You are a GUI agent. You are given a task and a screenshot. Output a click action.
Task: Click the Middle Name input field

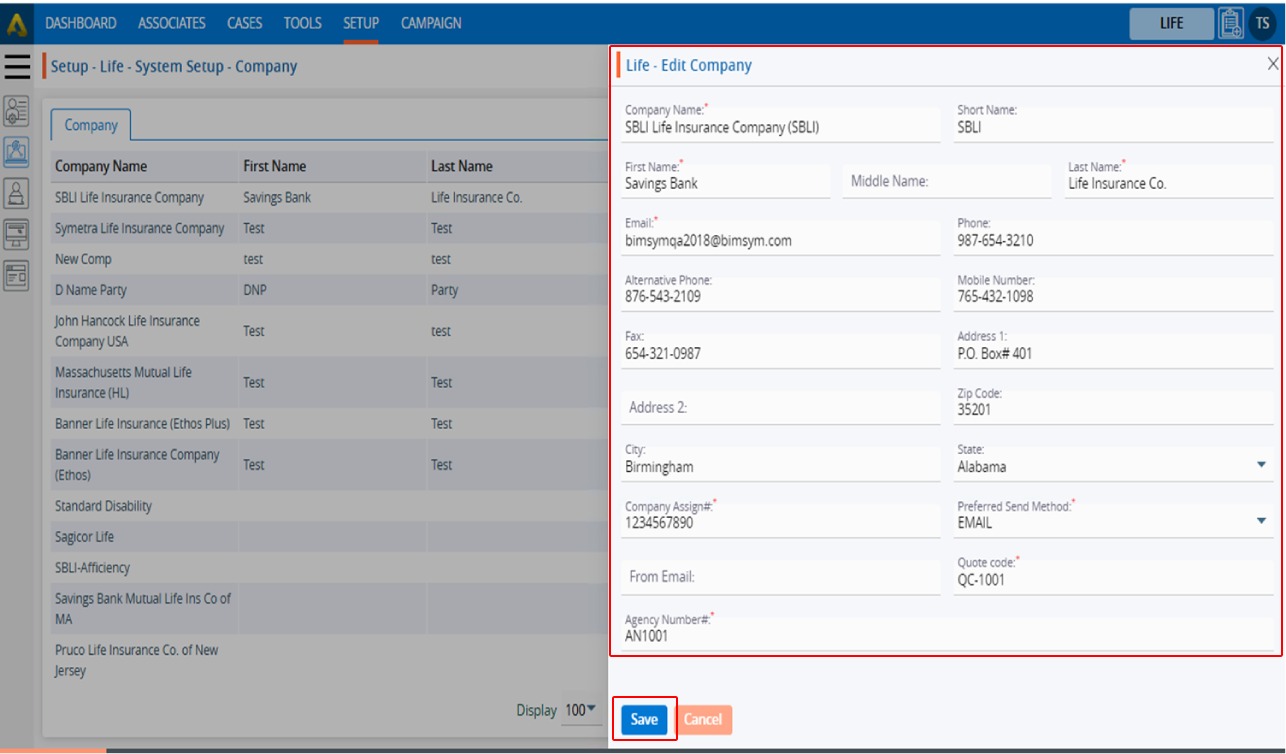pyautogui.click(x=946, y=181)
